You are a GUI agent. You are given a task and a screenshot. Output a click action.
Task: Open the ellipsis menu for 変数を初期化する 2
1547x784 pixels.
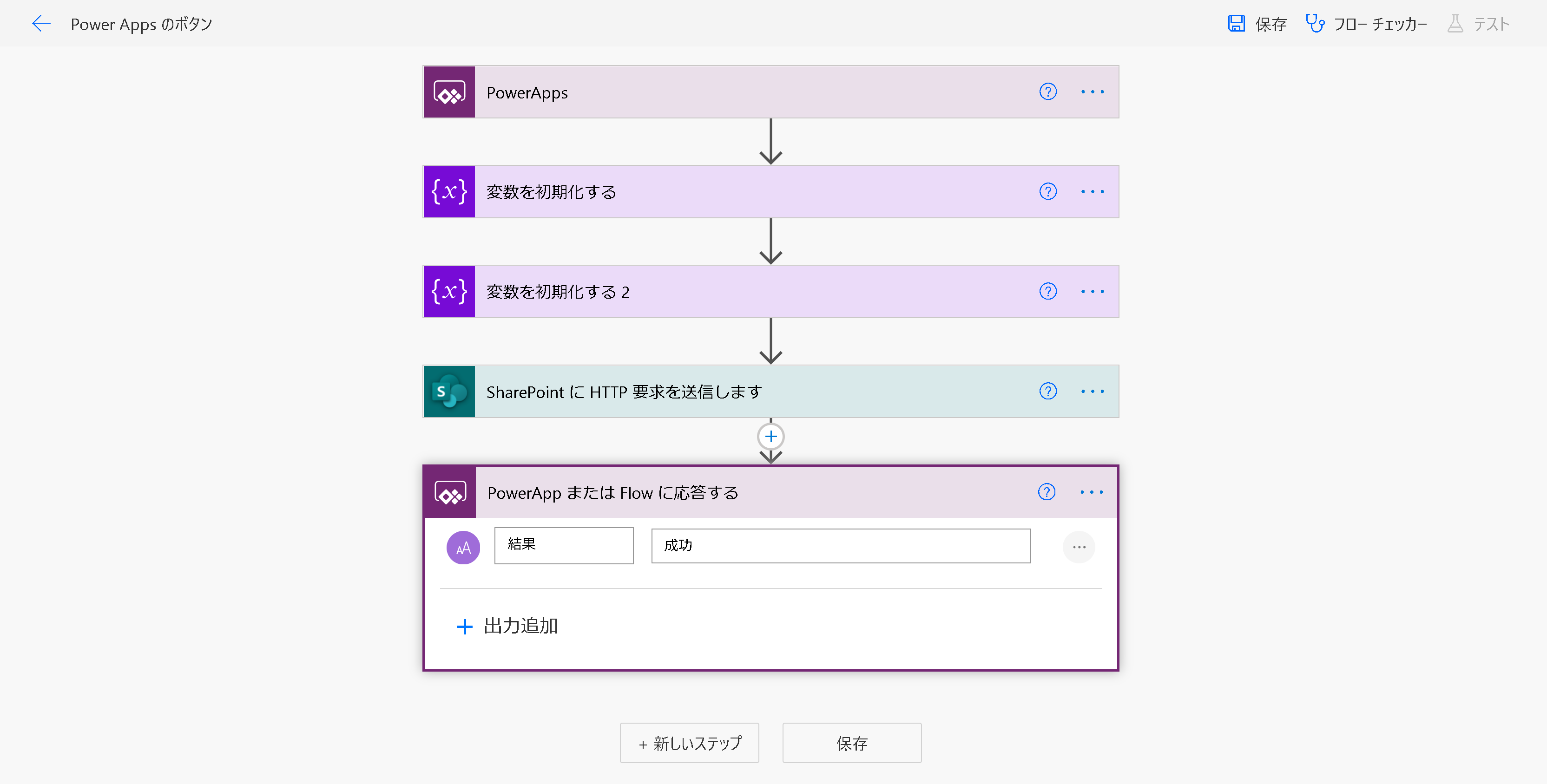point(1093,291)
